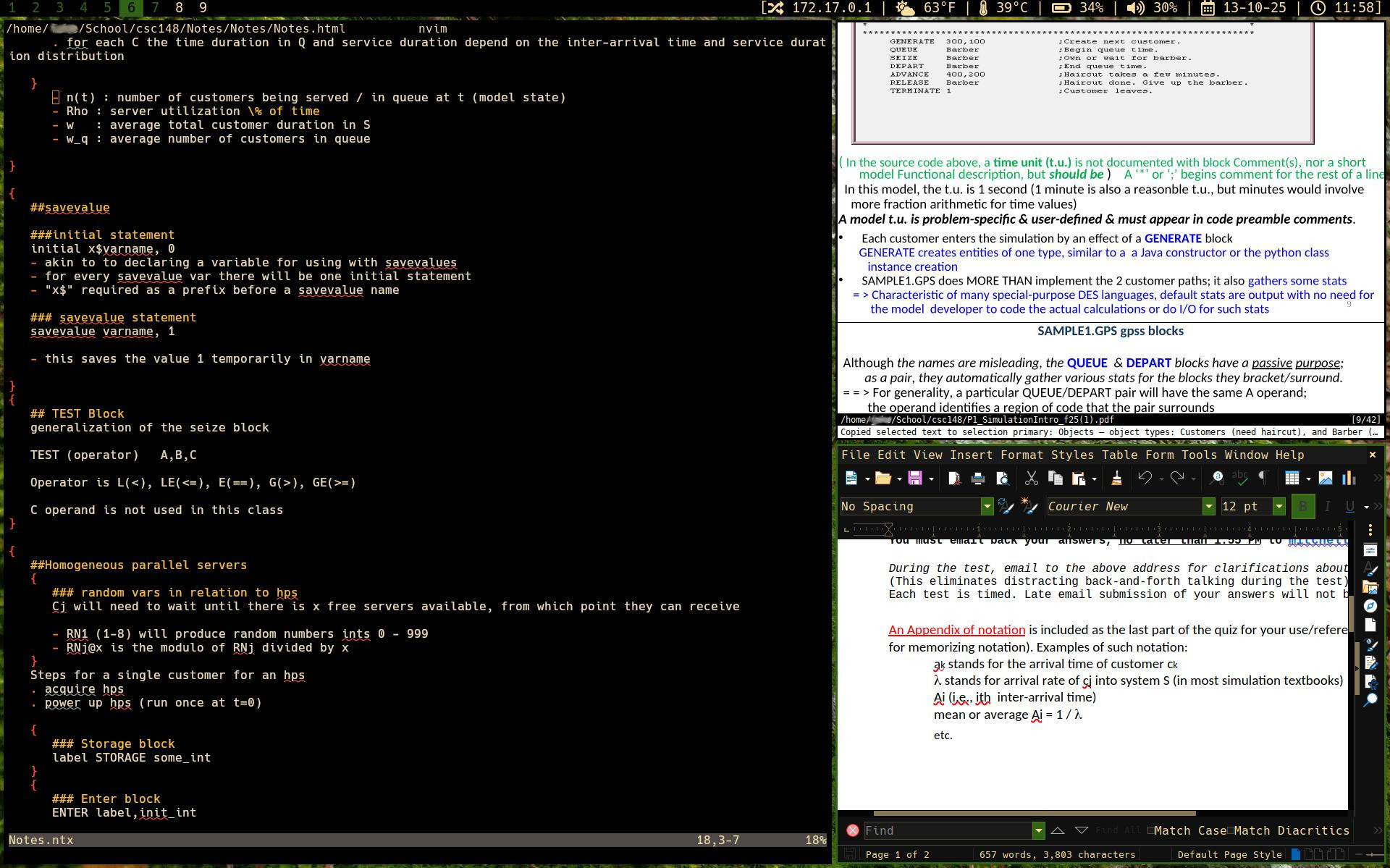The image size is (1390, 868).
Task: Toggle Bold formatting button
Action: pyautogui.click(x=1303, y=507)
